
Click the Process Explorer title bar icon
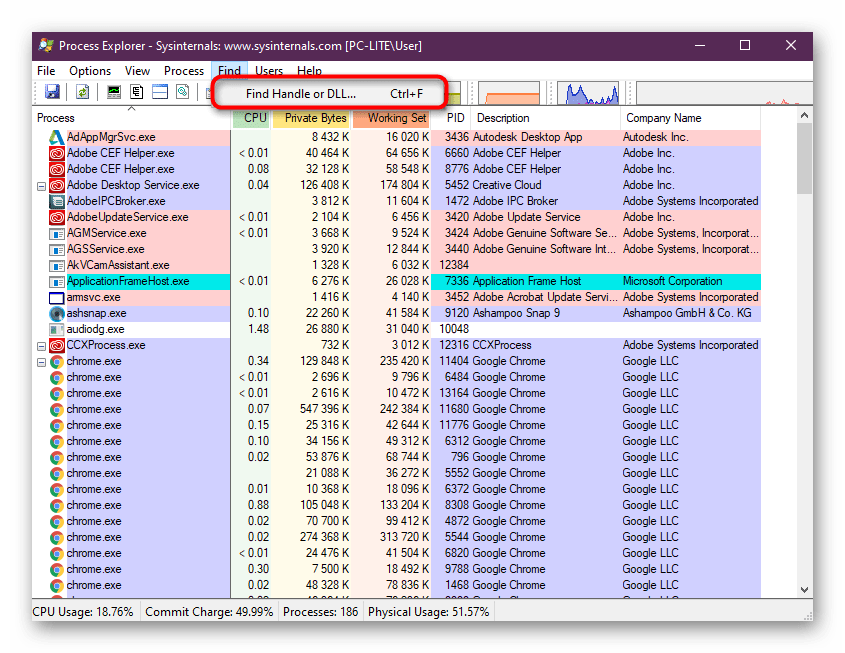coord(46,46)
